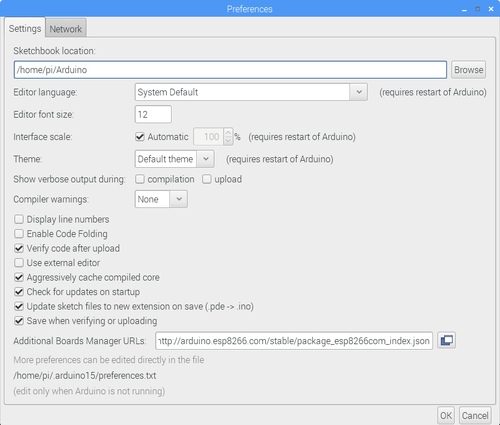Click the 'Interface scale:' label
Viewport: 500px width, 425px height.
click(43, 137)
